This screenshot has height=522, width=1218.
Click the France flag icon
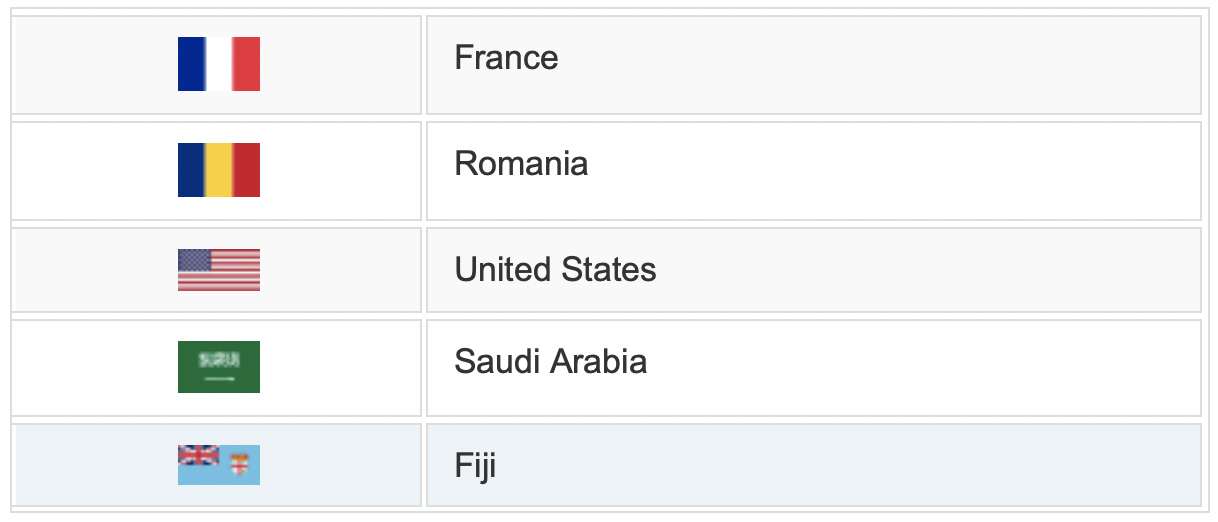click(219, 64)
